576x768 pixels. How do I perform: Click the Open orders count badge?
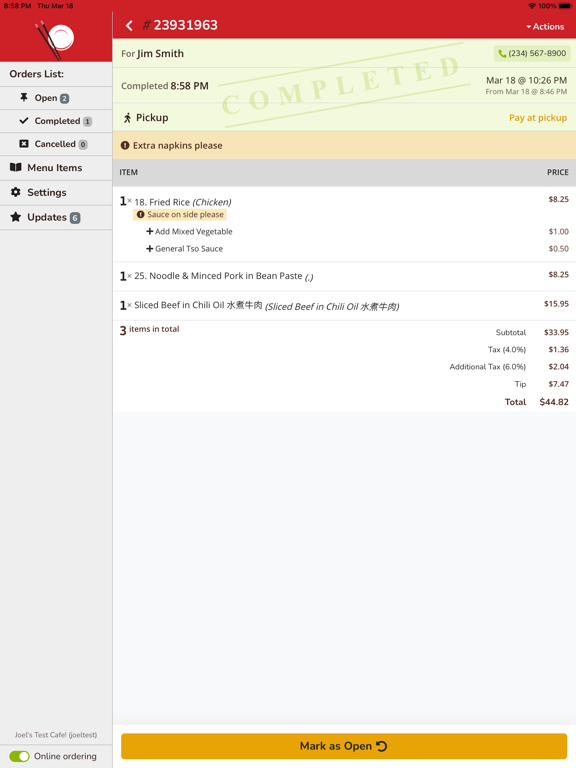[64, 98]
